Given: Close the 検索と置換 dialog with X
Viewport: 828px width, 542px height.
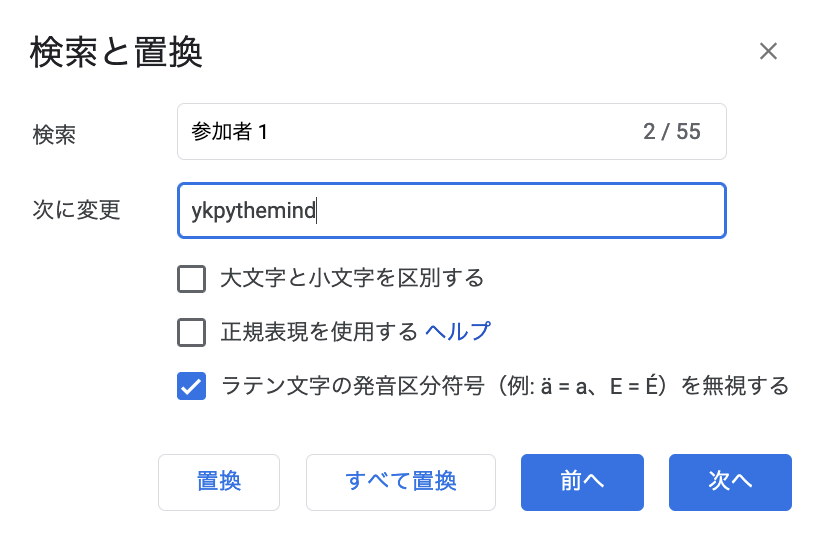Looking at the screenshot, I should click(x=768, y=51).
